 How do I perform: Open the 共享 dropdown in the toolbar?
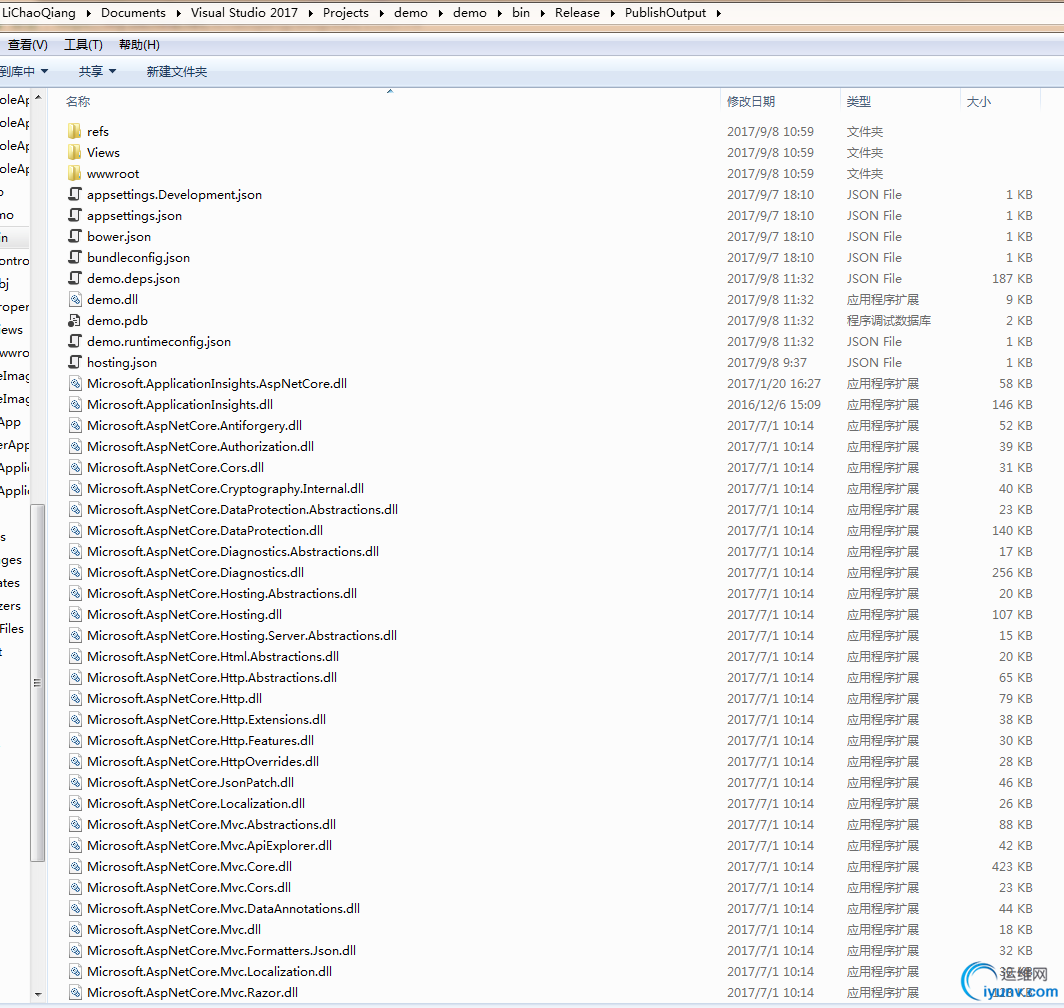[x=97, y=71]
